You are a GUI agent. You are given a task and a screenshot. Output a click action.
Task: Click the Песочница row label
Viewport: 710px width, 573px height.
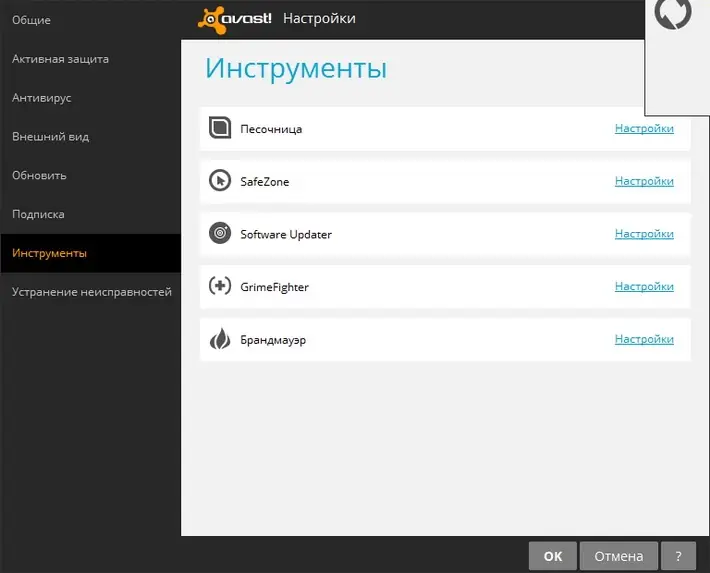[271, 129]
